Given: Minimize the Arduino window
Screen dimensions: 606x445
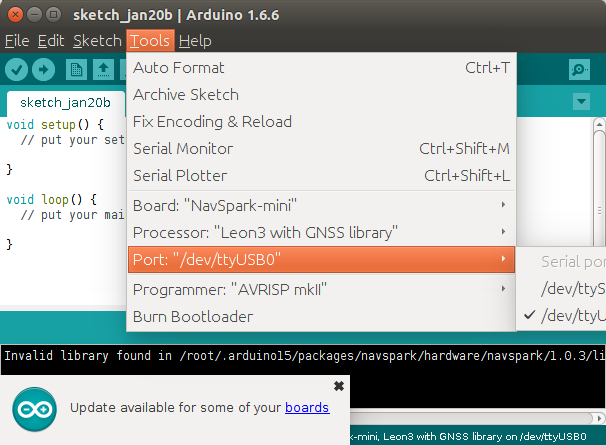Looking at the screenshot, I should click(x=34, y=15).
